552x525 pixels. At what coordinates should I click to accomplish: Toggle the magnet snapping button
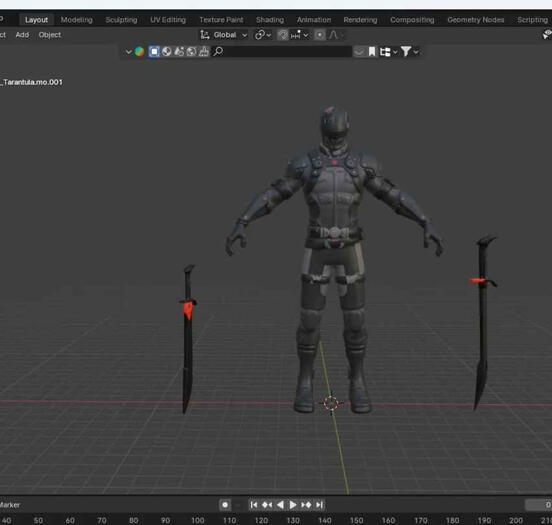[283, 35]
